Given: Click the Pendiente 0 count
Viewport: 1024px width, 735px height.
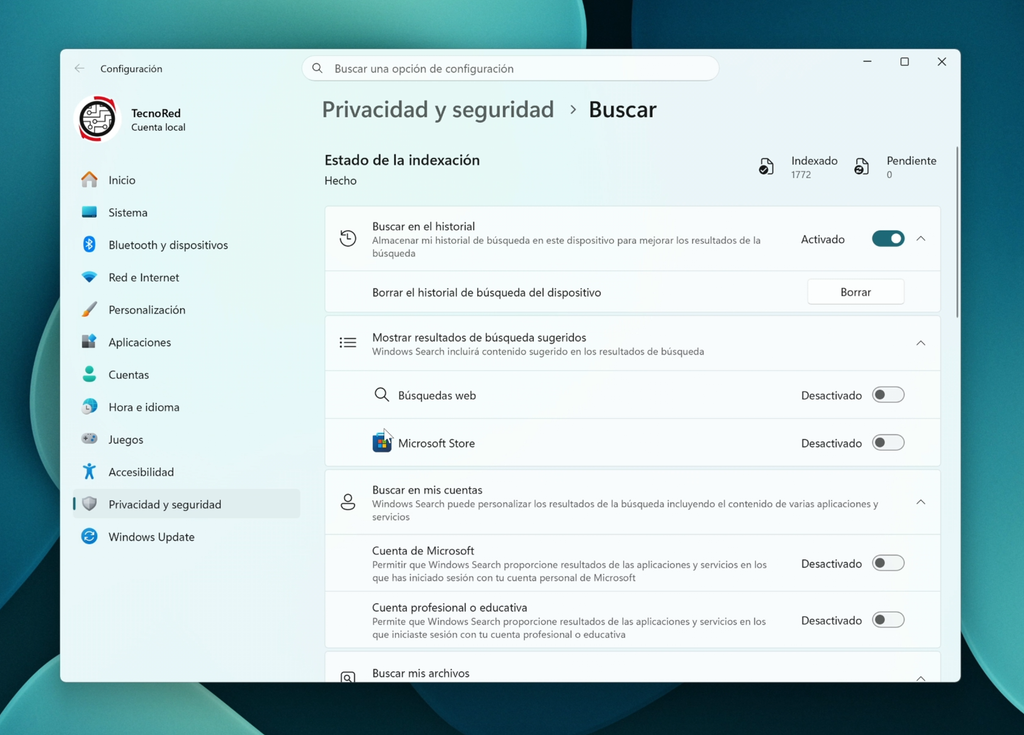Looking at the screenshot, I should point(889,175).
